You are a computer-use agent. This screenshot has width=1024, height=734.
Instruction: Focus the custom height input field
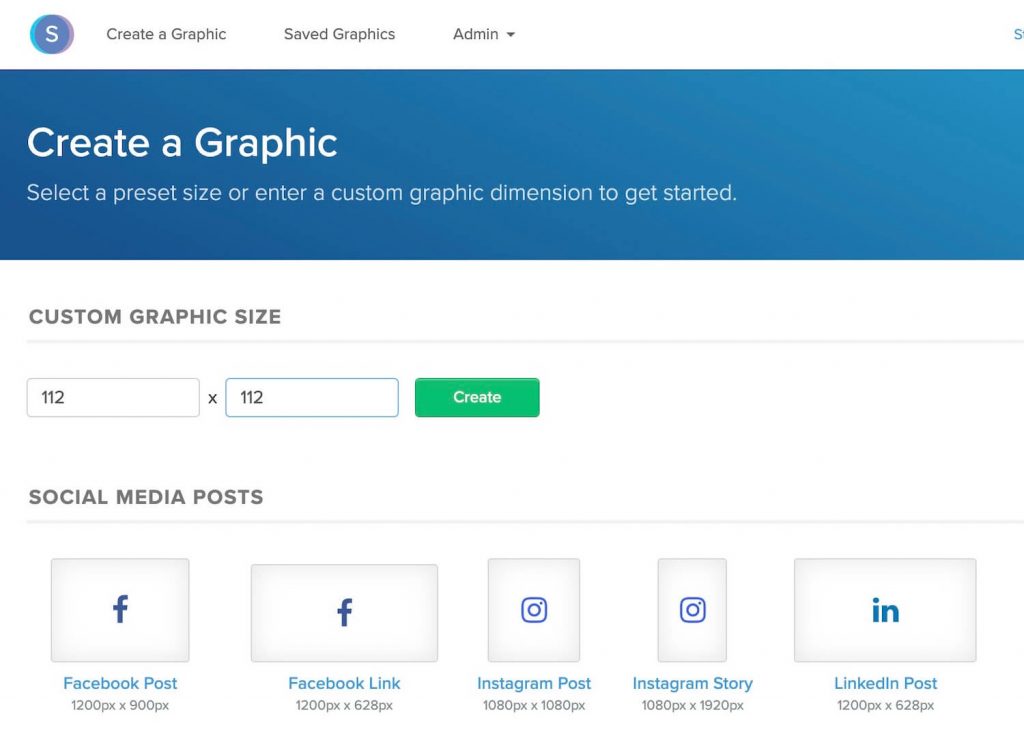[x=312, y=397]
